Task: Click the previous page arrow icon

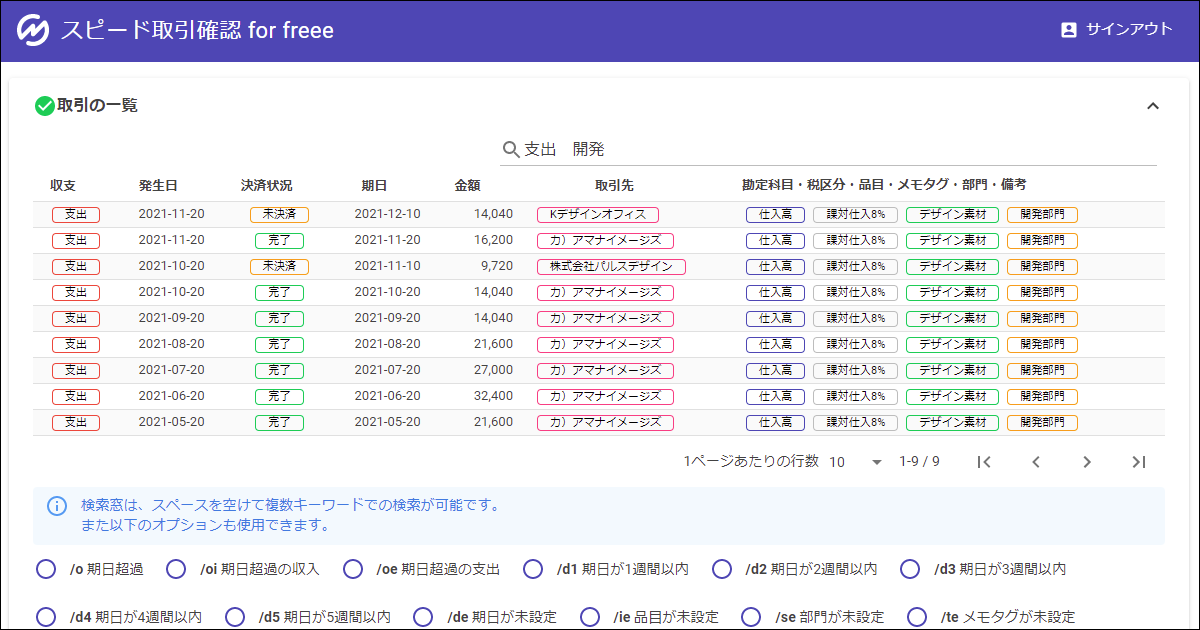Action: click(1036, 462)
